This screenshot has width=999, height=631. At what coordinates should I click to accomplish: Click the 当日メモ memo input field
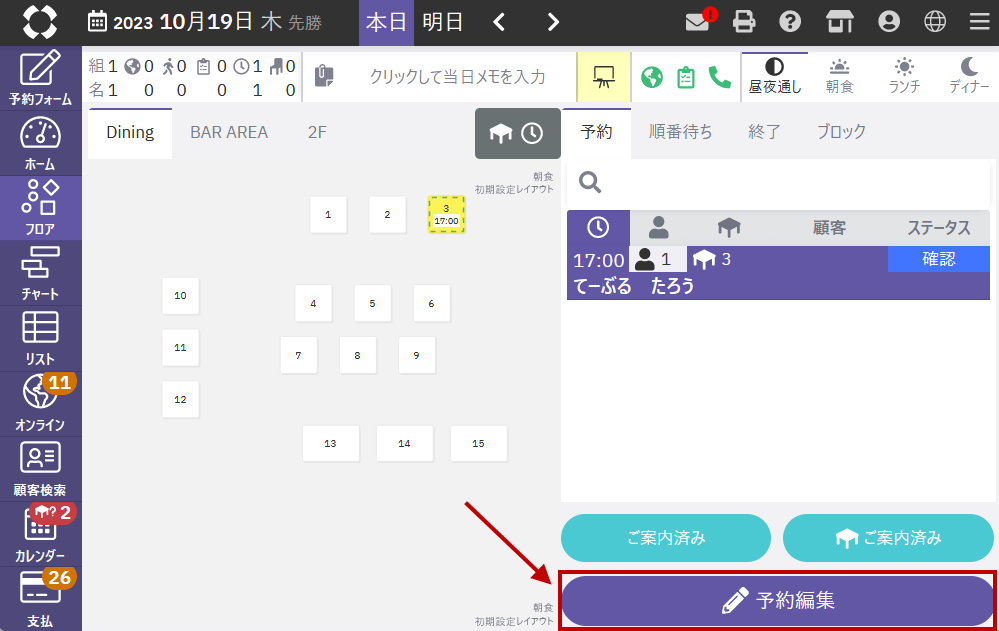457,77
